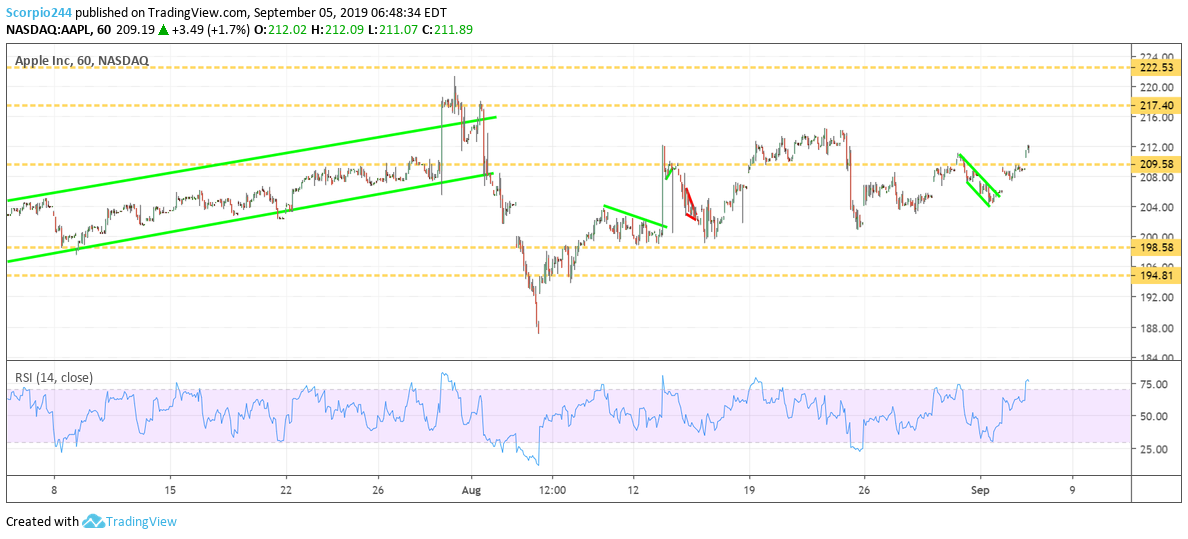Click the 194.81 price level label
This screenshot has width=1188, height=539.
tap(1158, 276)
